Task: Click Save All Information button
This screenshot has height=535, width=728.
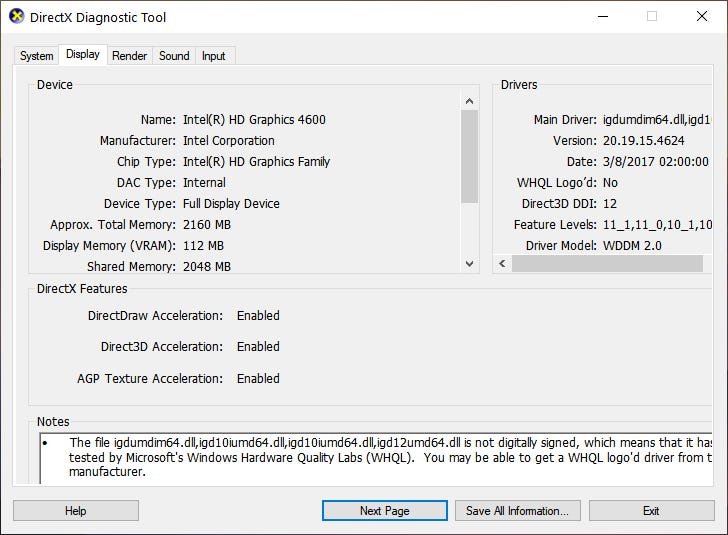Action: coord(517,511)
